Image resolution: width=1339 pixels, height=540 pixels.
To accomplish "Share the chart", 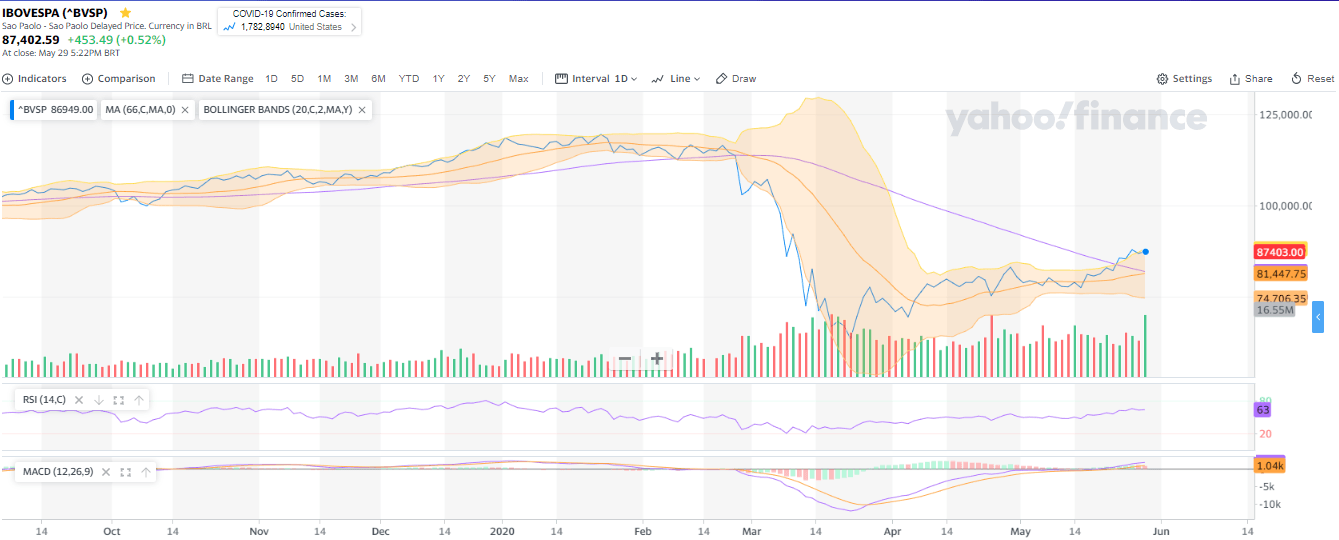I will point(1251,79).
